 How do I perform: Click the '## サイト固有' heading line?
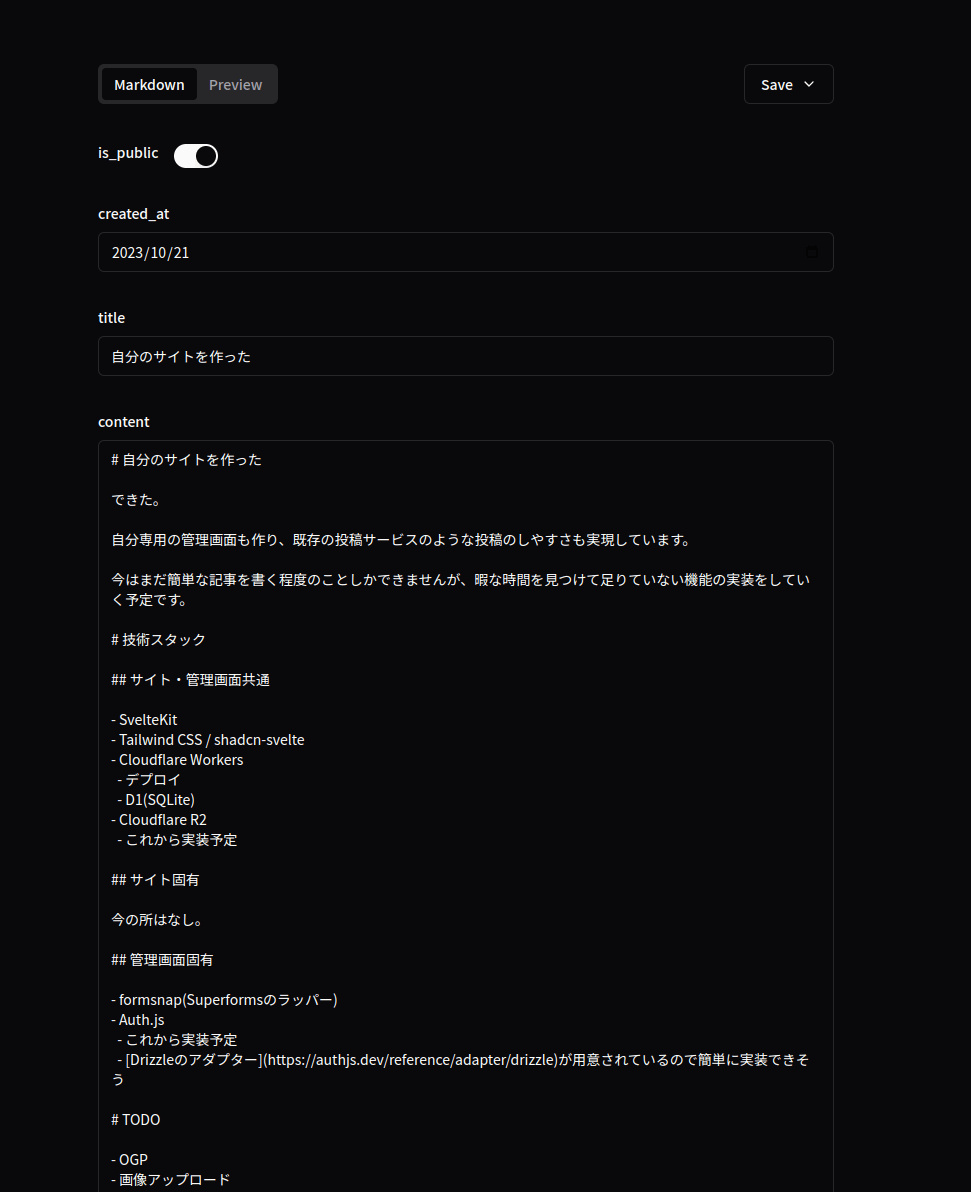(x=155, y=880)
